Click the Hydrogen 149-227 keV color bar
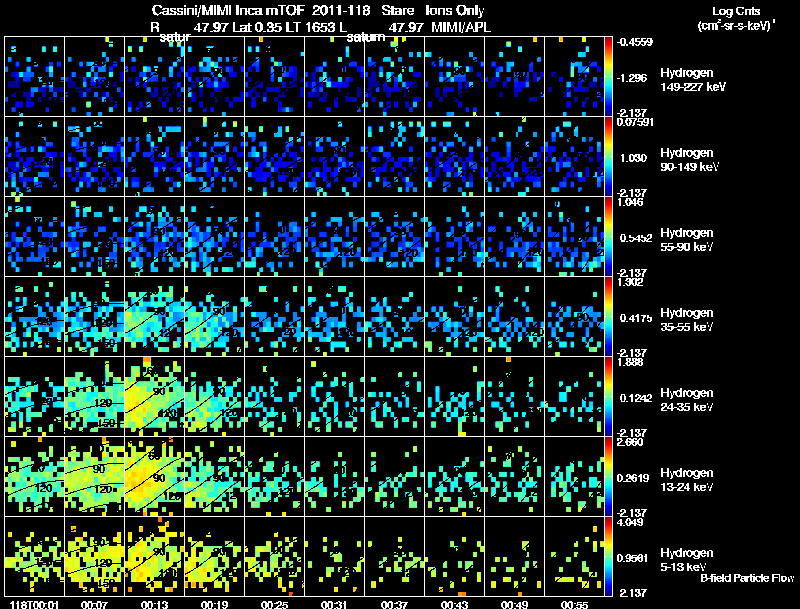The height and width of the screenshot is (609, 800). tap(608, 77)
